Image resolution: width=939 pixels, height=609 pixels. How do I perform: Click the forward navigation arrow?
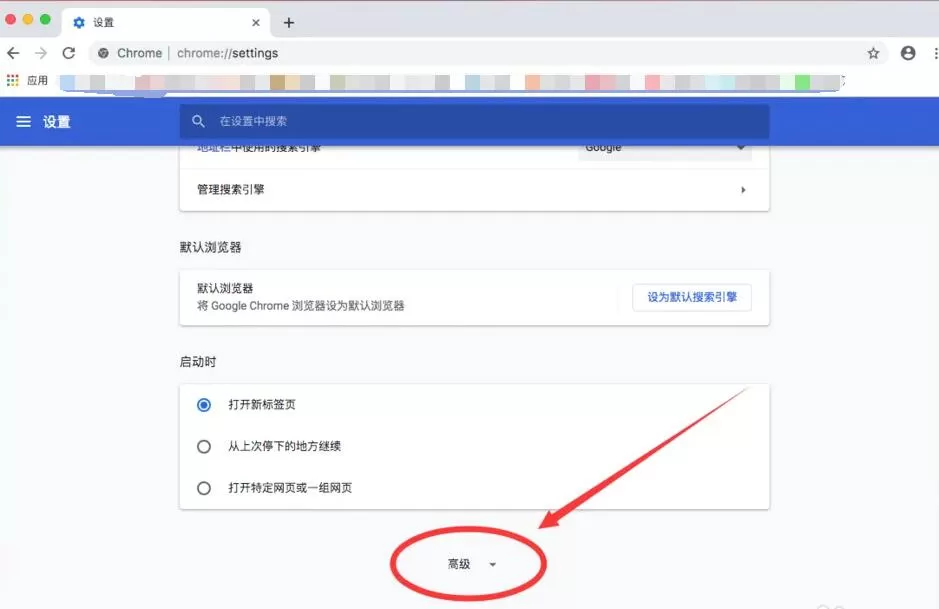click(41, 53)
